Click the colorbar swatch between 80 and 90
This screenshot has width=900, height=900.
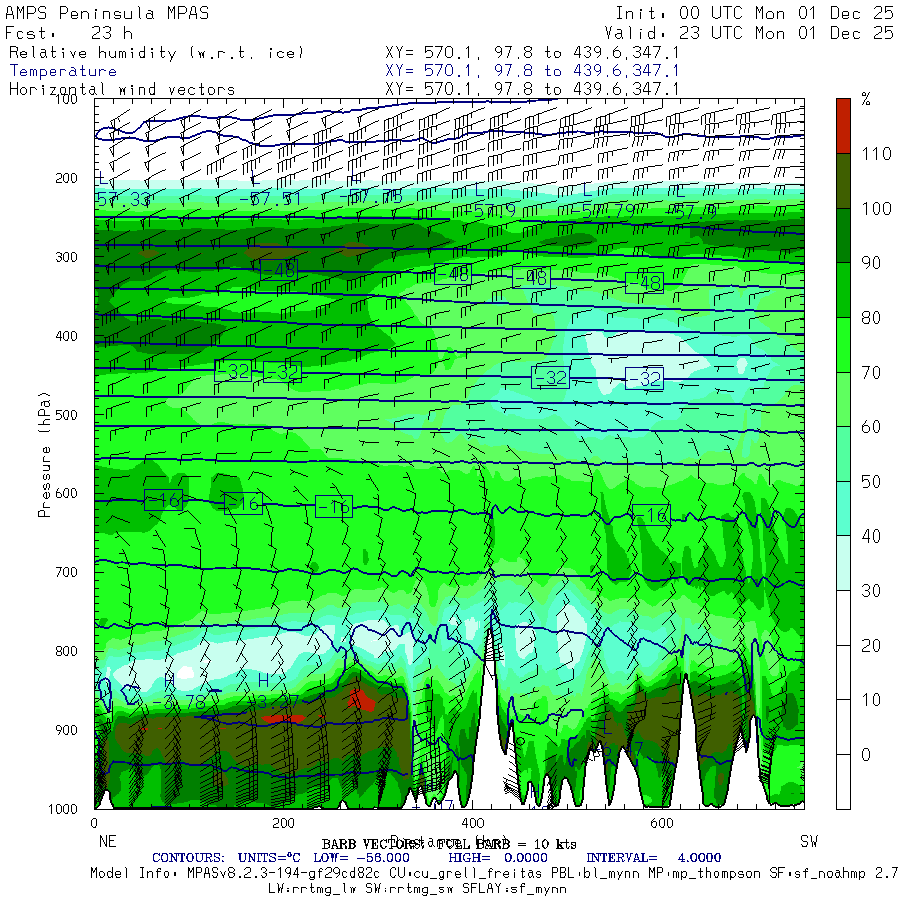coord(843,290)
